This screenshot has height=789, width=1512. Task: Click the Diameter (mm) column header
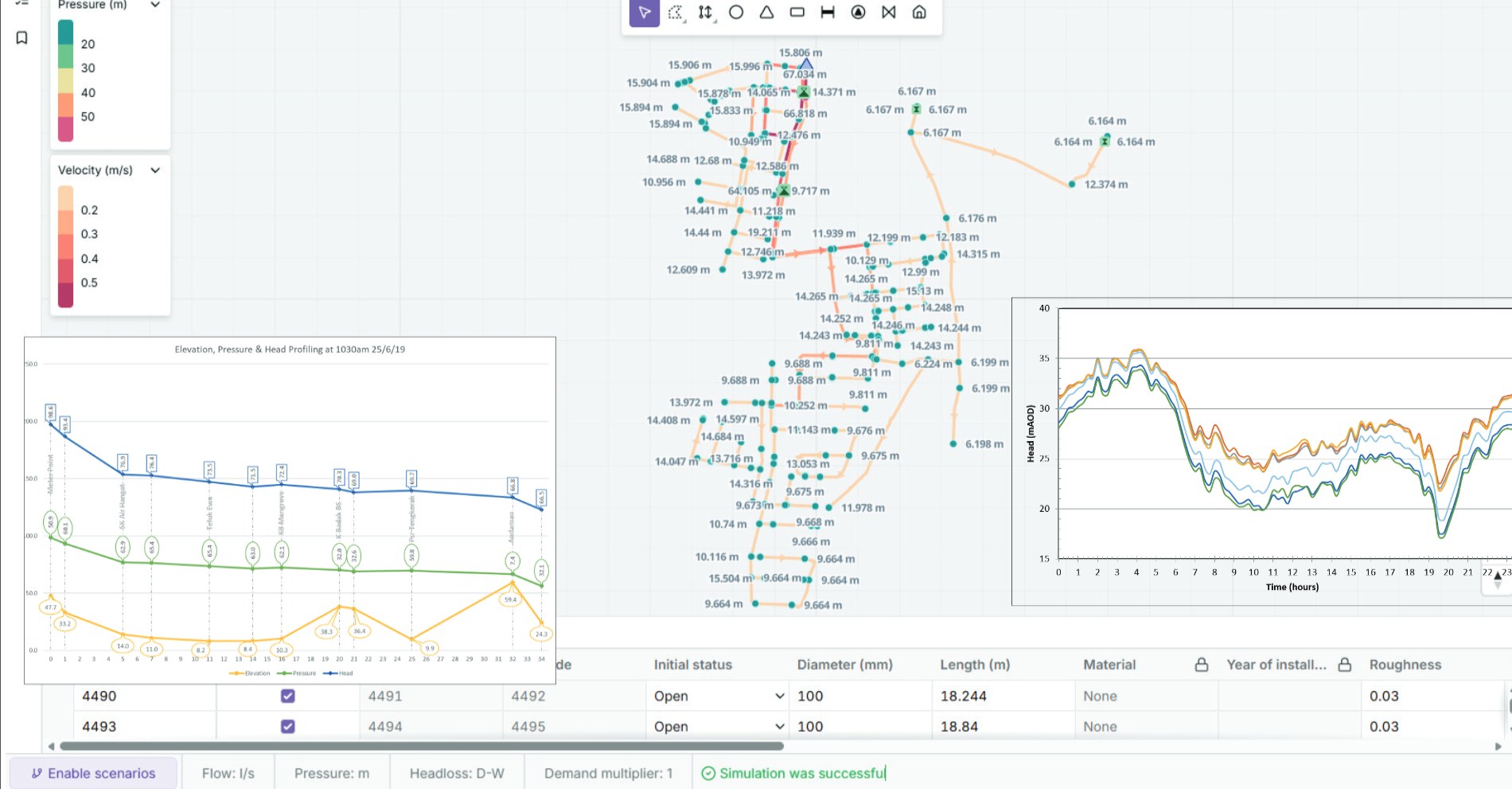coord(844,664)
